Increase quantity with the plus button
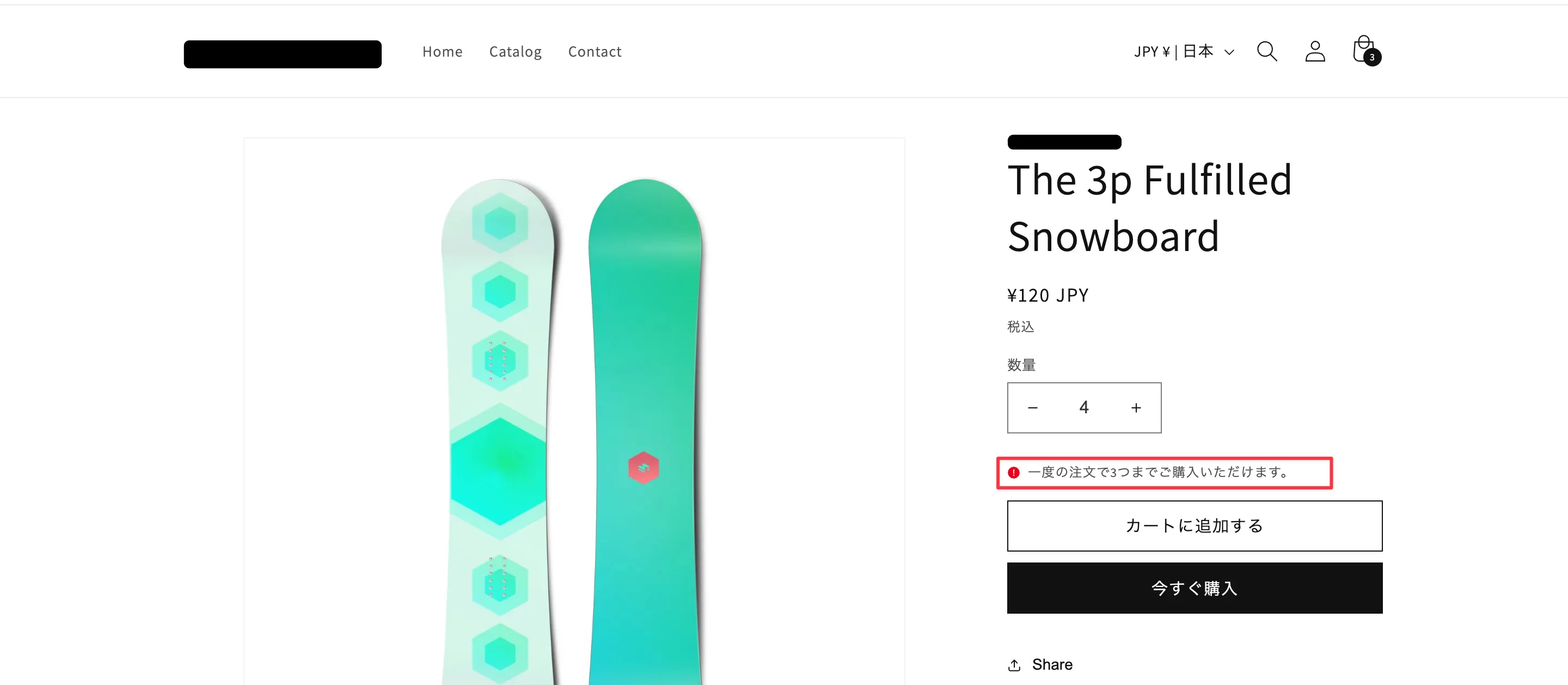Screen dimensions: 1568x685 pos(1136,408)
